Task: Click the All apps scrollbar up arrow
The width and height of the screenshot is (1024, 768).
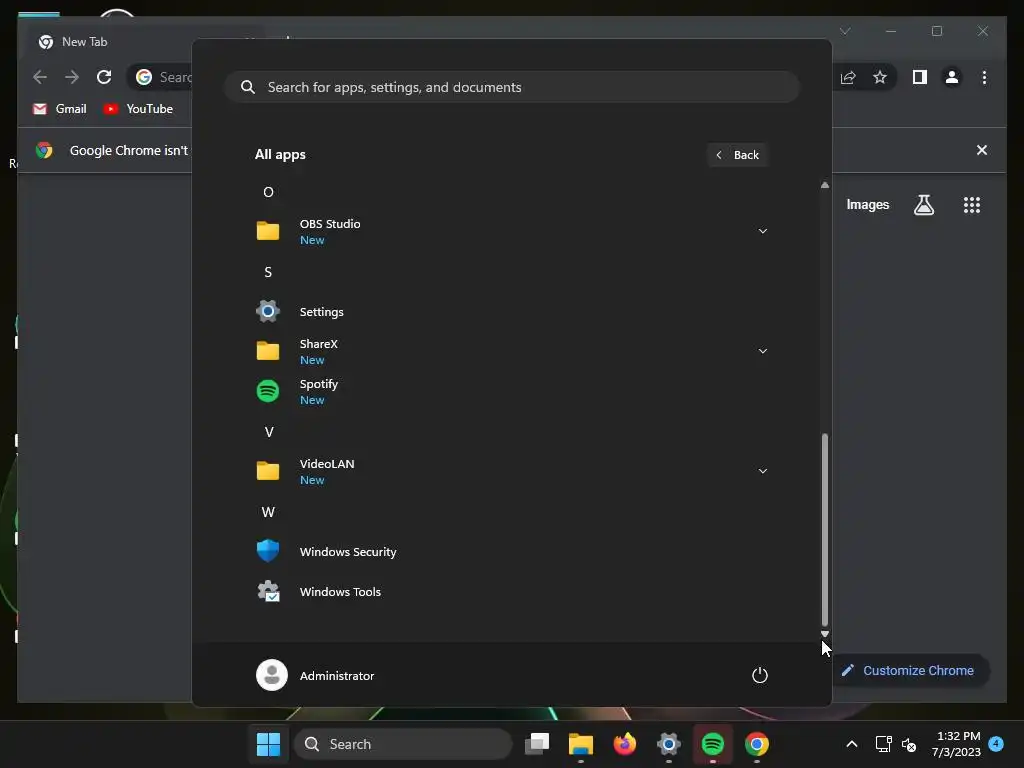Action: click(x=825, y=185)
